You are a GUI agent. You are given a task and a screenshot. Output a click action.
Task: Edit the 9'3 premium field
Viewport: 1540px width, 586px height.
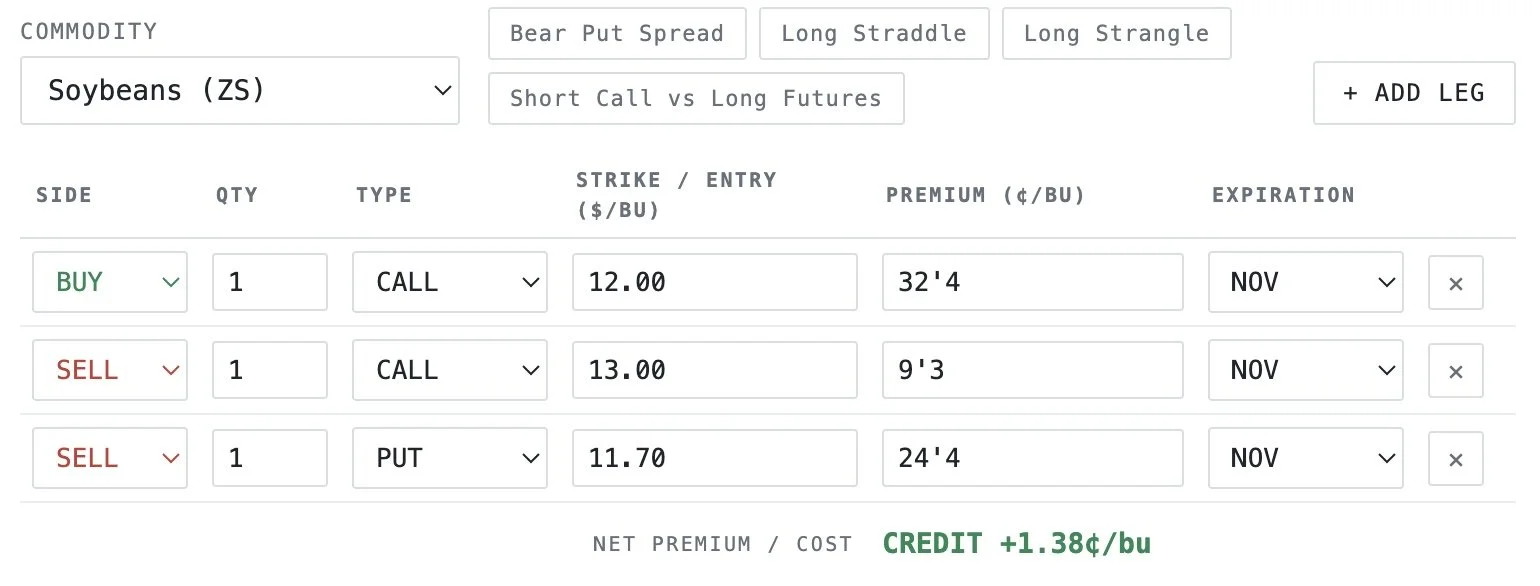pos(1033,370)
